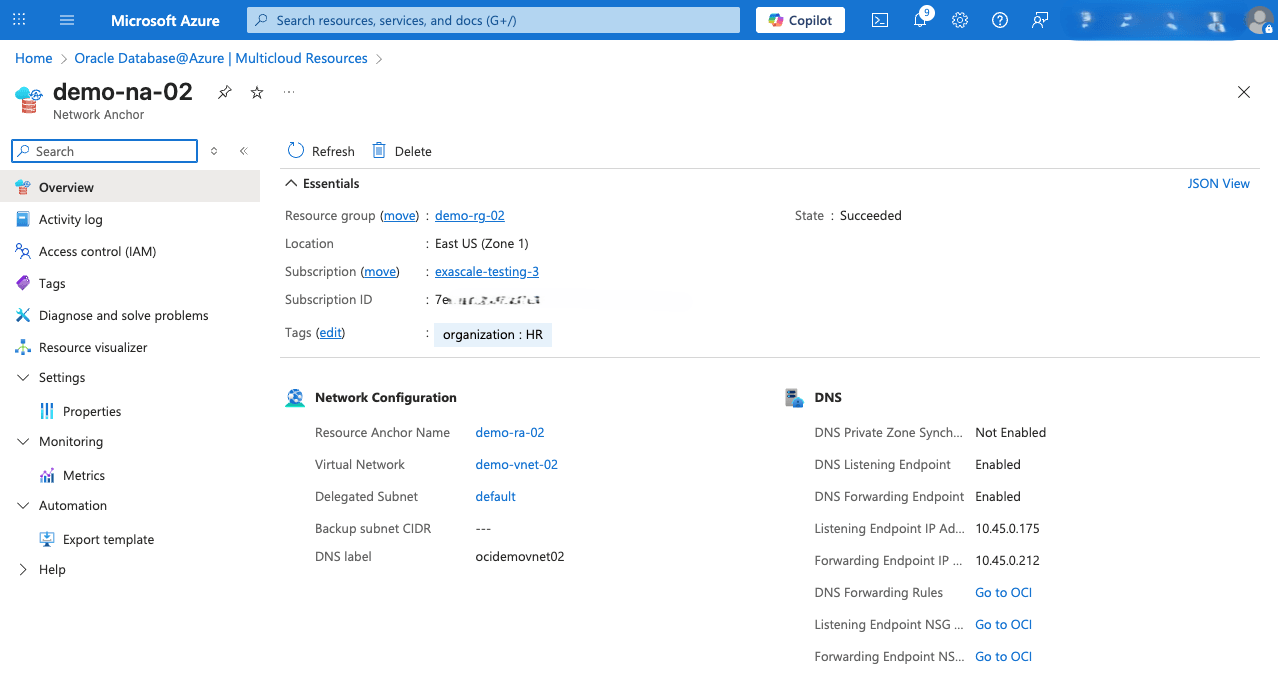This screenshot has width=1278, height=680.
Task: Collapse the Essentials section
Action: click(291, 183)
